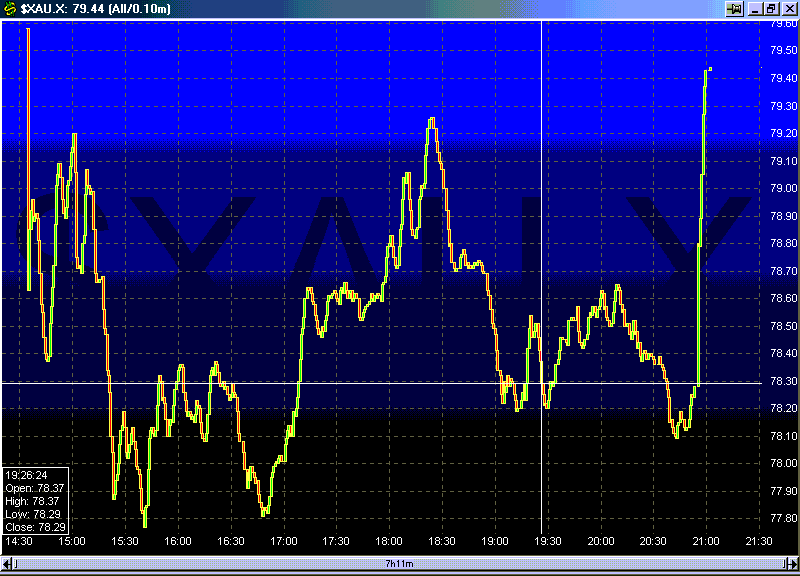
Task: Minimize the $XAU.X chart window
Action: tap(755, 9)
